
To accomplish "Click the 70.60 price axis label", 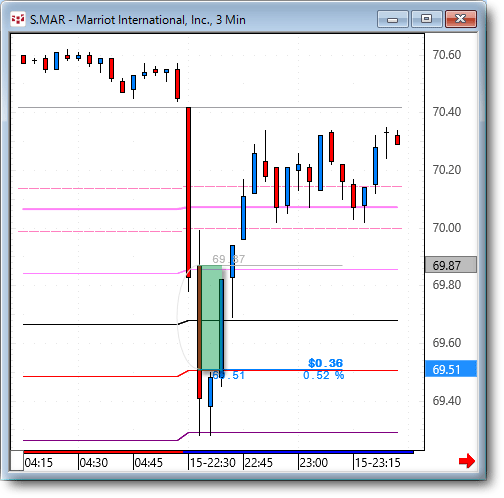I will coord(447,55).
